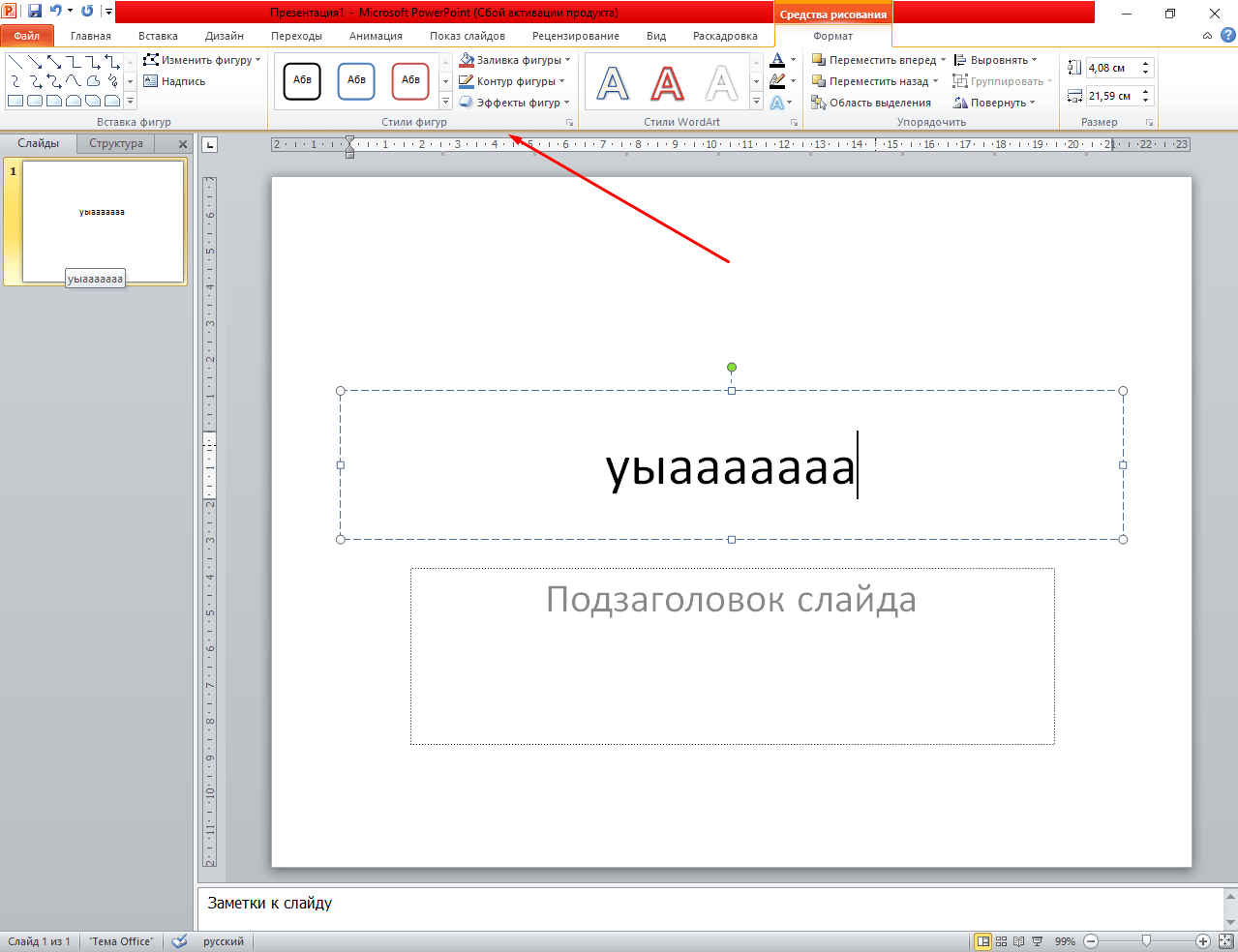Open the Стили WordArt dialog launcher

(794, 123)
